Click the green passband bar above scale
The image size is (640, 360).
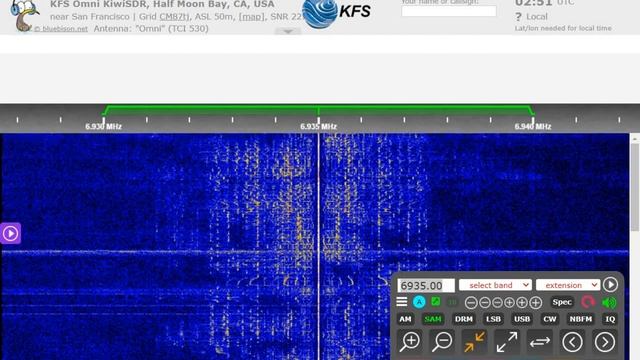pyautogui.click(x=318, y=109)
